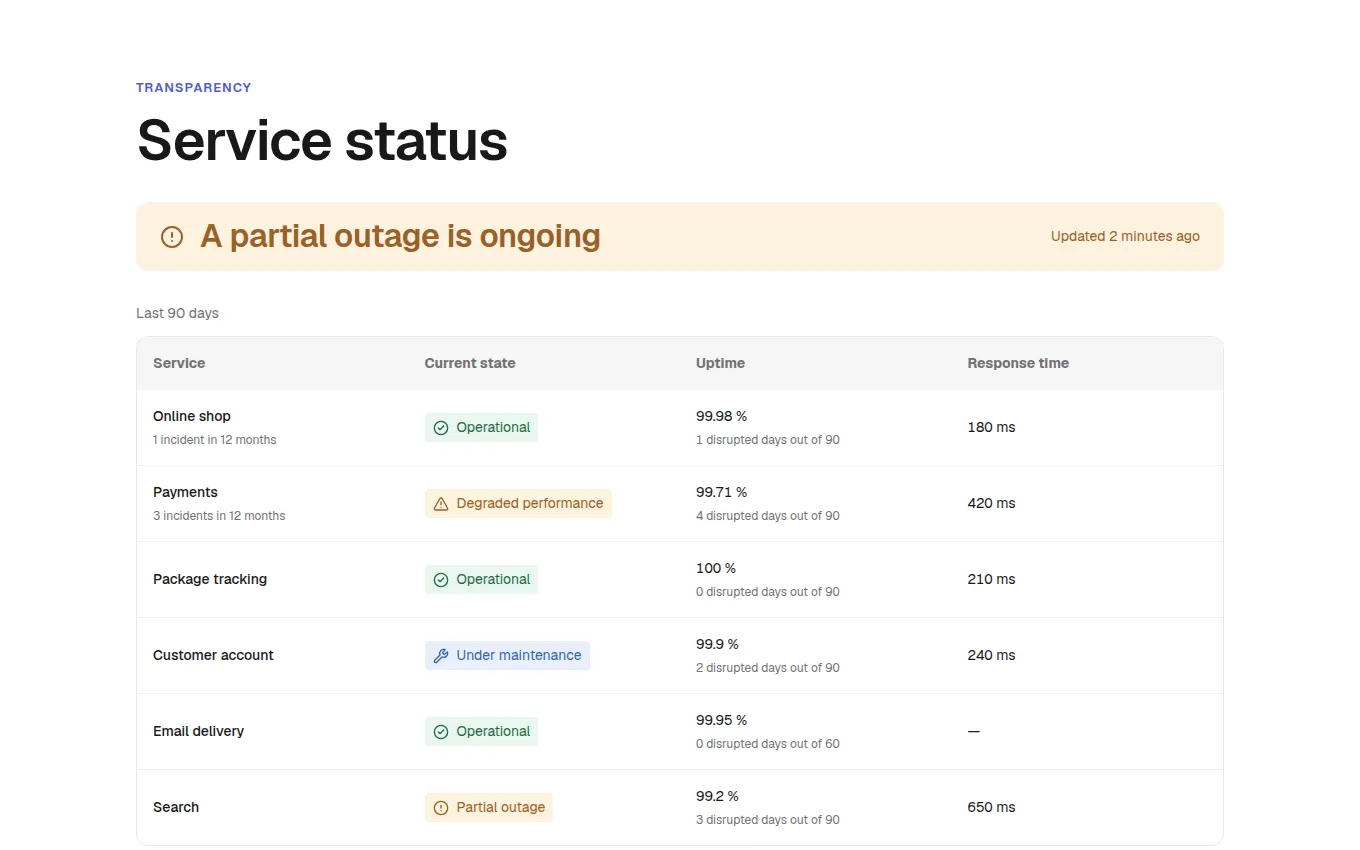Select the Email delivery service name
Image resolution: width=1360 pixels, height=850 pixels.
(x=198, y=731)
